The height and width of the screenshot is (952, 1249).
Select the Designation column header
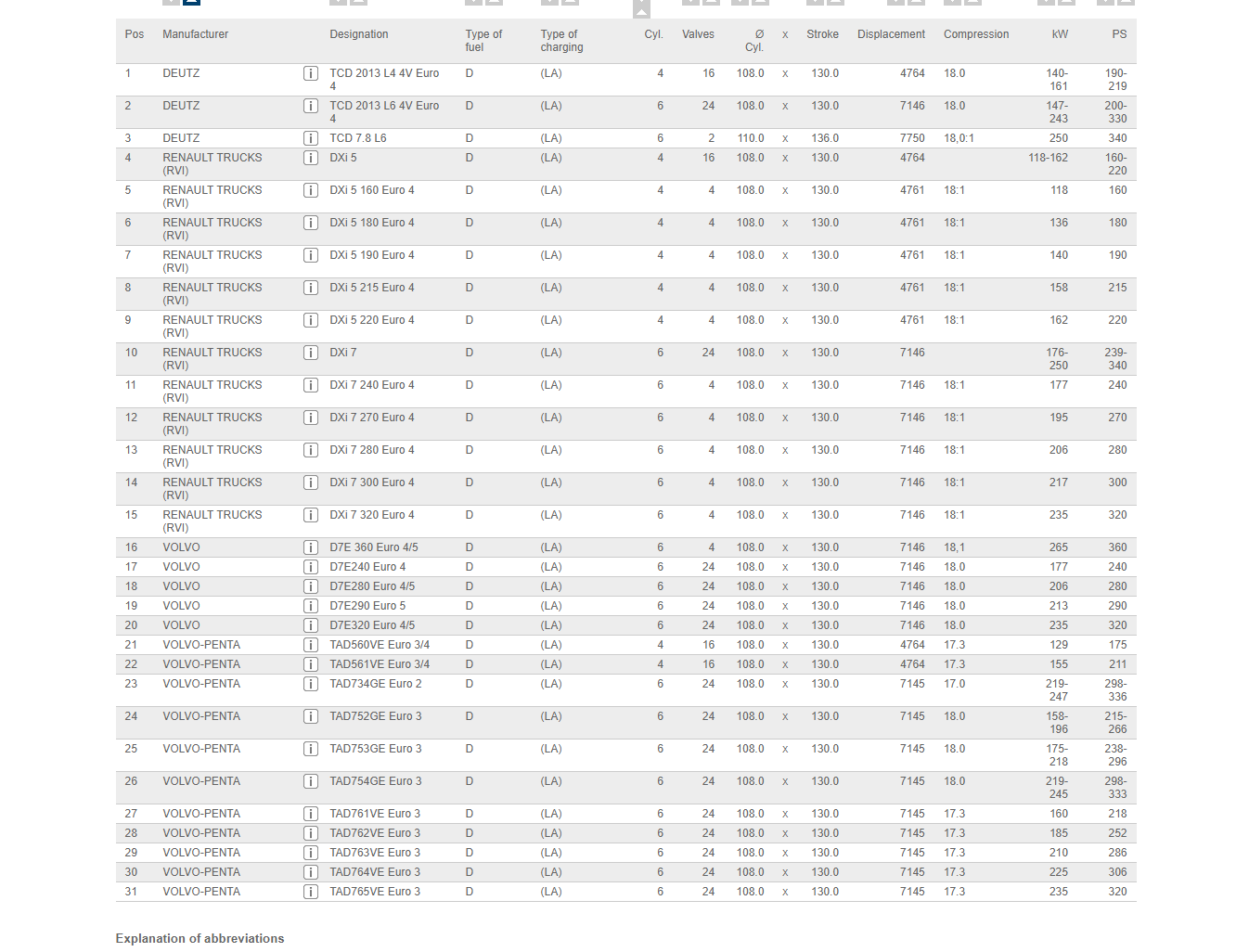pos(359,34)
